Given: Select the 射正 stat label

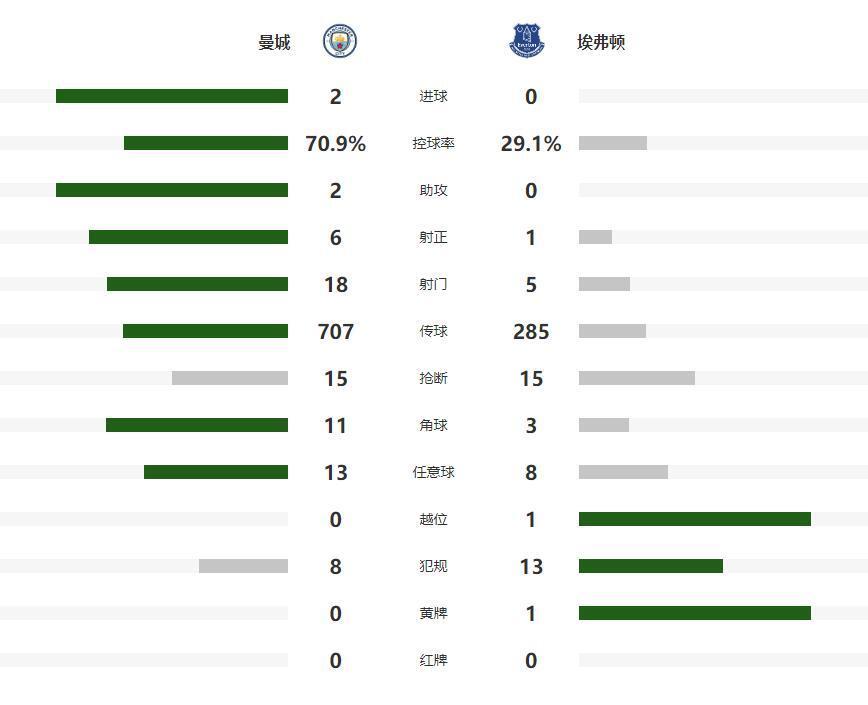Looking at the screenshot, I should tap(433, 238).
